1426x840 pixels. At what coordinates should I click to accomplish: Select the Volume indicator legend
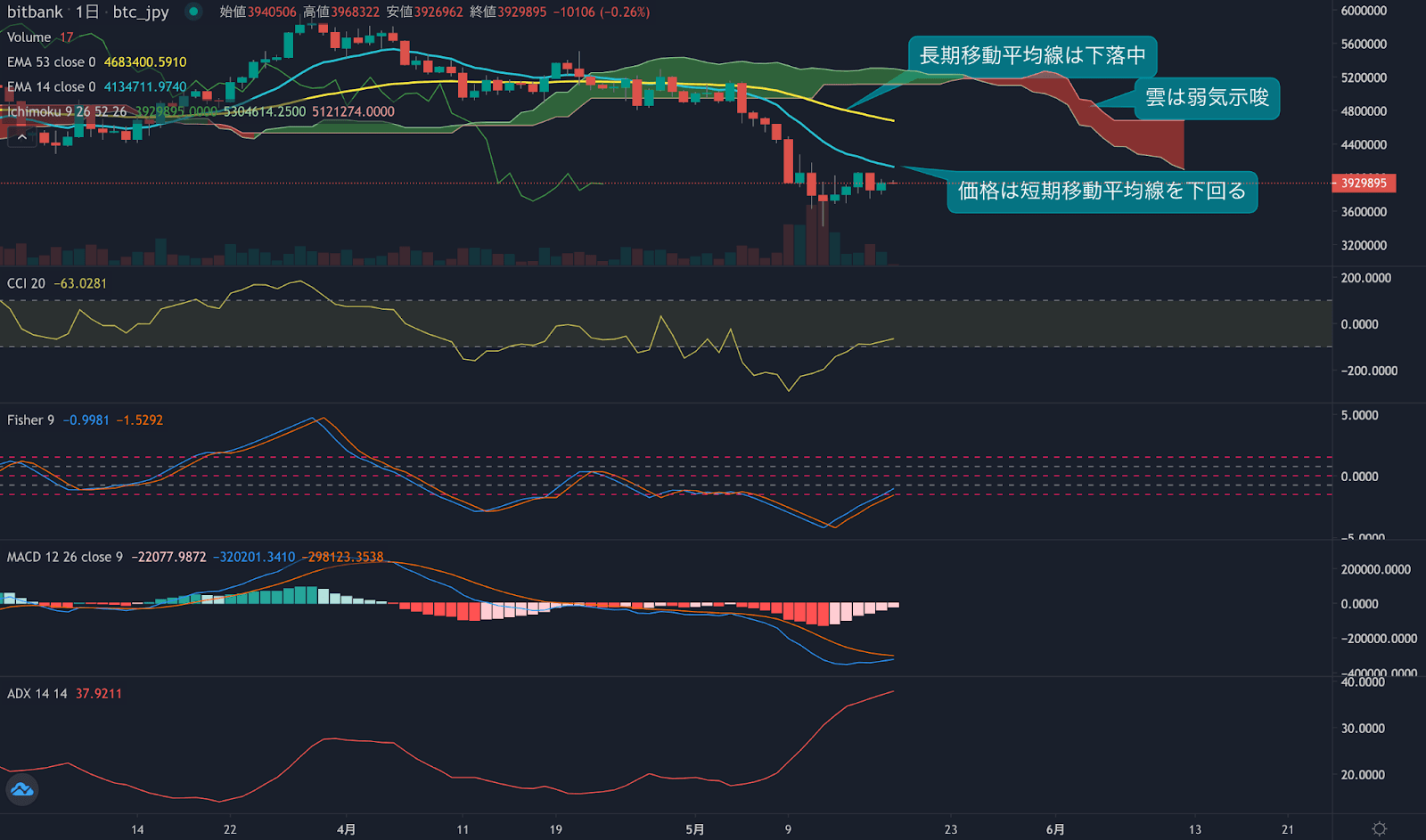tap(29, 37)
